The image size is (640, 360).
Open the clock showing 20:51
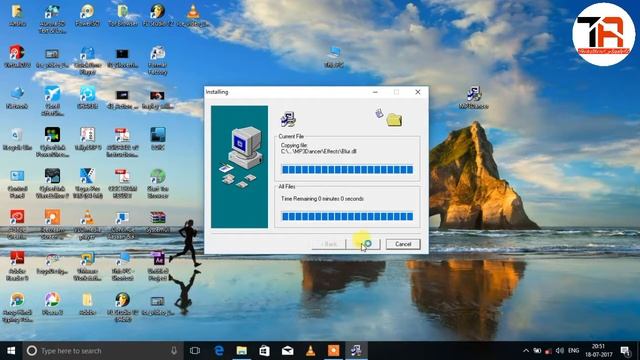(598, 351)
